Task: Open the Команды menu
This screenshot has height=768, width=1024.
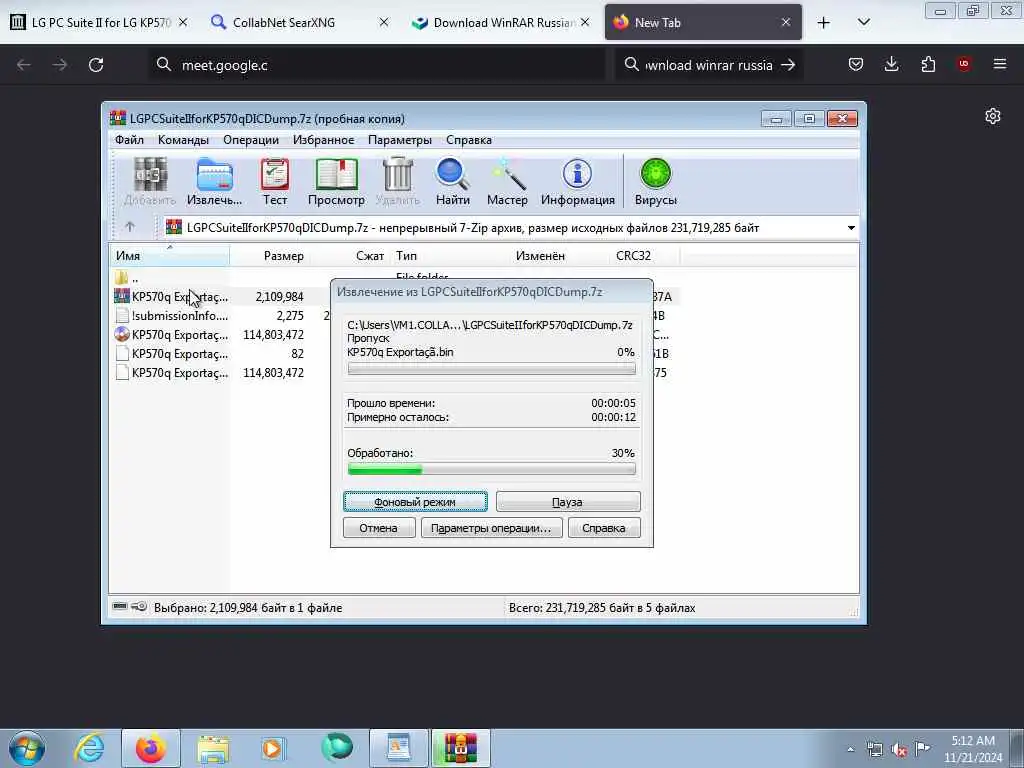Action: 184,140
